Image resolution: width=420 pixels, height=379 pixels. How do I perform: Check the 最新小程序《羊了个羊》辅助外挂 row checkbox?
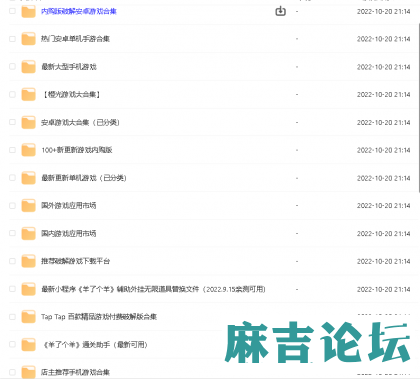(12, 289)
